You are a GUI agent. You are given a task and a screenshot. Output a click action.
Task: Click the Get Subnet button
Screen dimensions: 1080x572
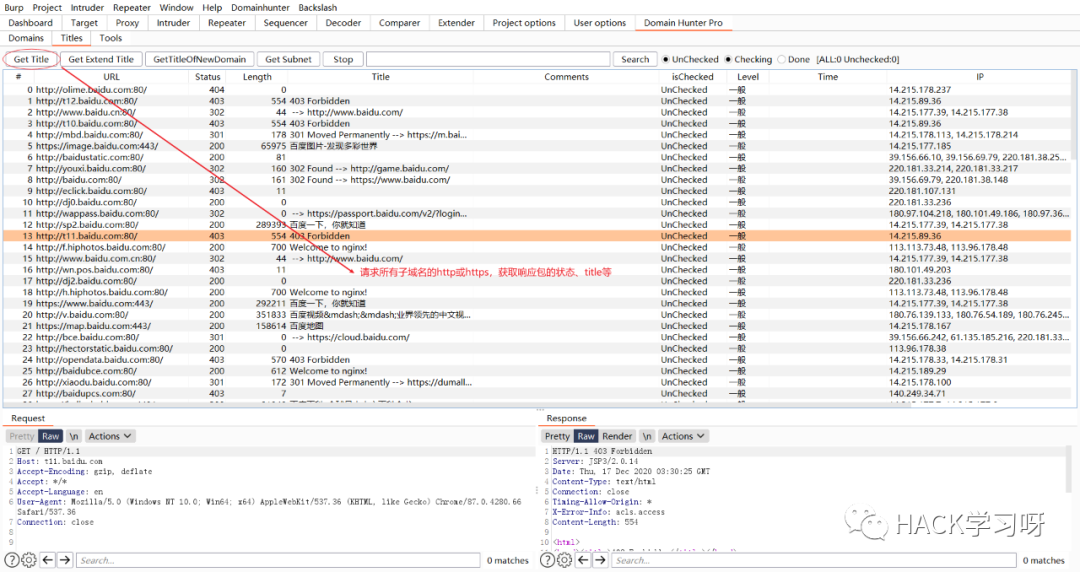tap(288, 59)
